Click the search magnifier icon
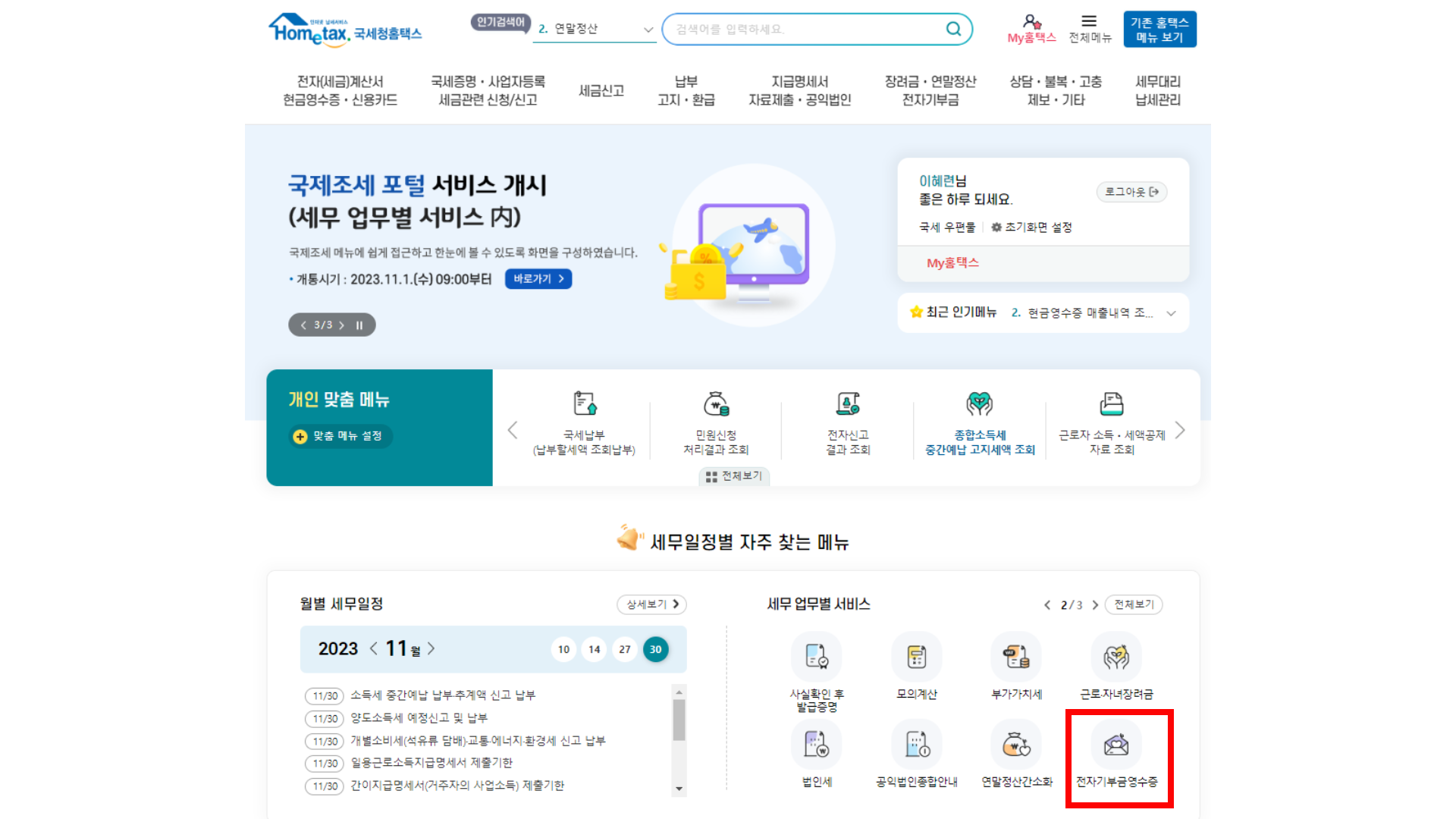Screen dimensions: 1456x819 click(953, 29)
